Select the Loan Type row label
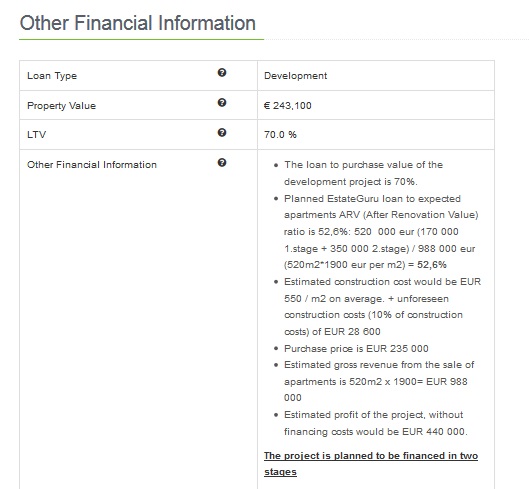Screen dimensions: 529x489 click(52, 76)
